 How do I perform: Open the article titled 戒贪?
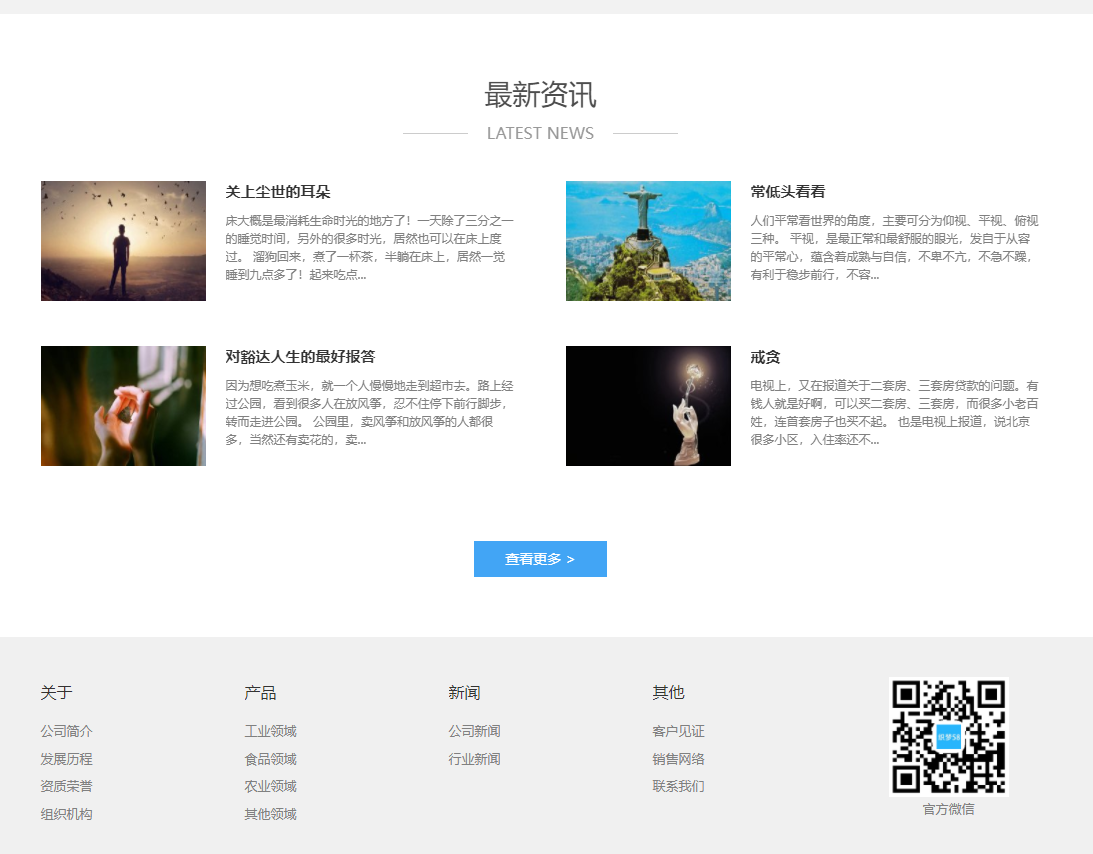(765, 357)
